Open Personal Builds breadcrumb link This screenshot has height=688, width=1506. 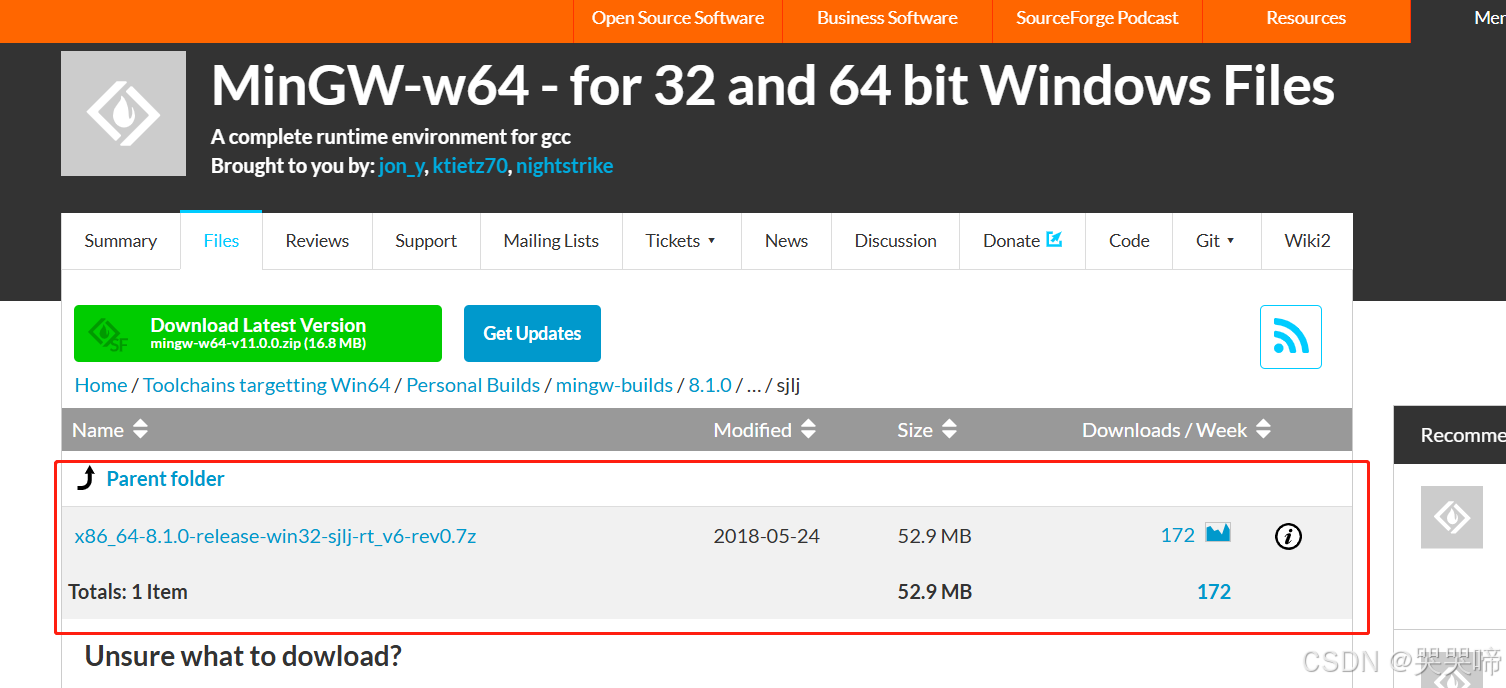[x=473, y=385]
